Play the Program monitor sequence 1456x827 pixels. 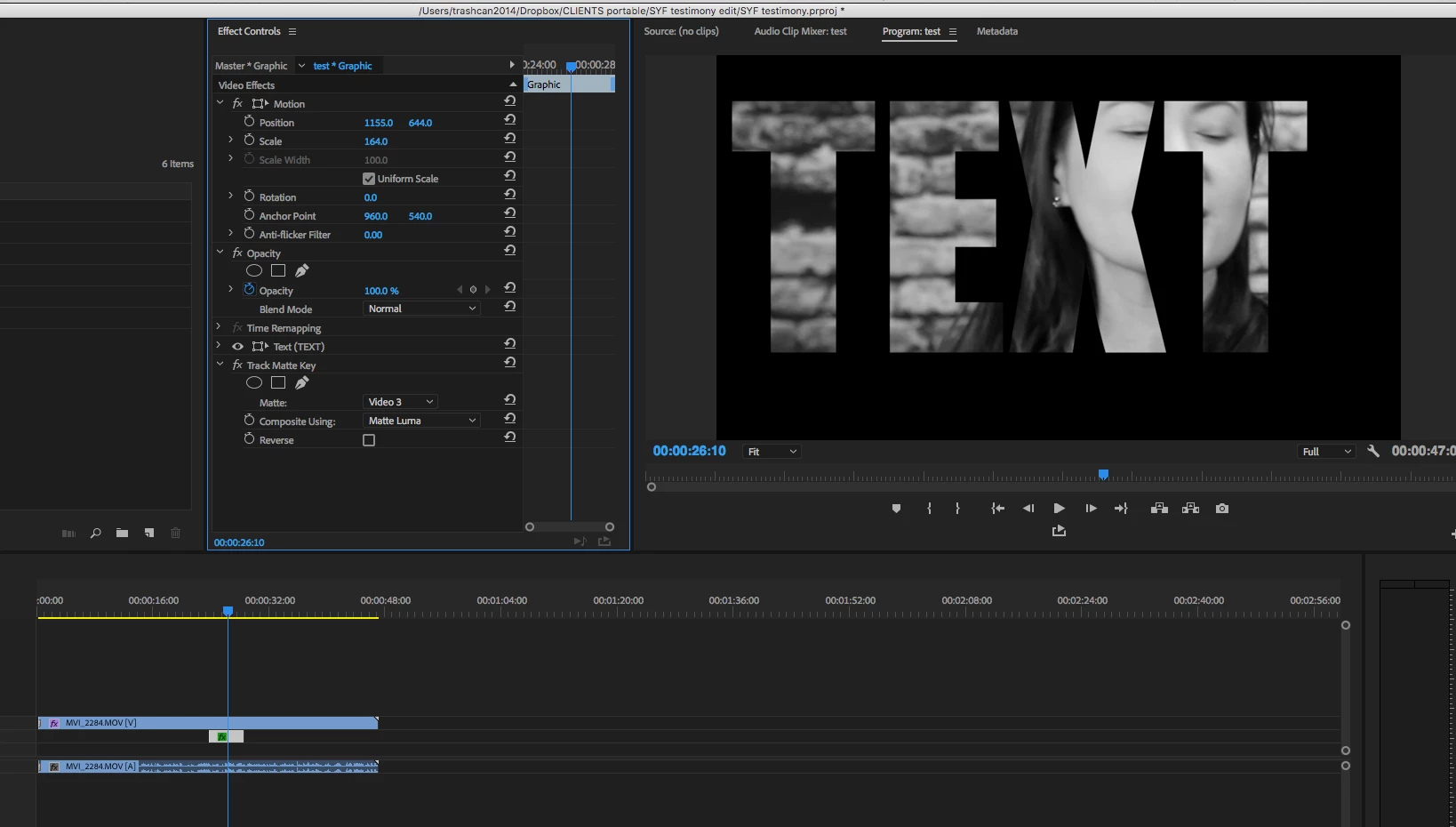click(1059, 509)
